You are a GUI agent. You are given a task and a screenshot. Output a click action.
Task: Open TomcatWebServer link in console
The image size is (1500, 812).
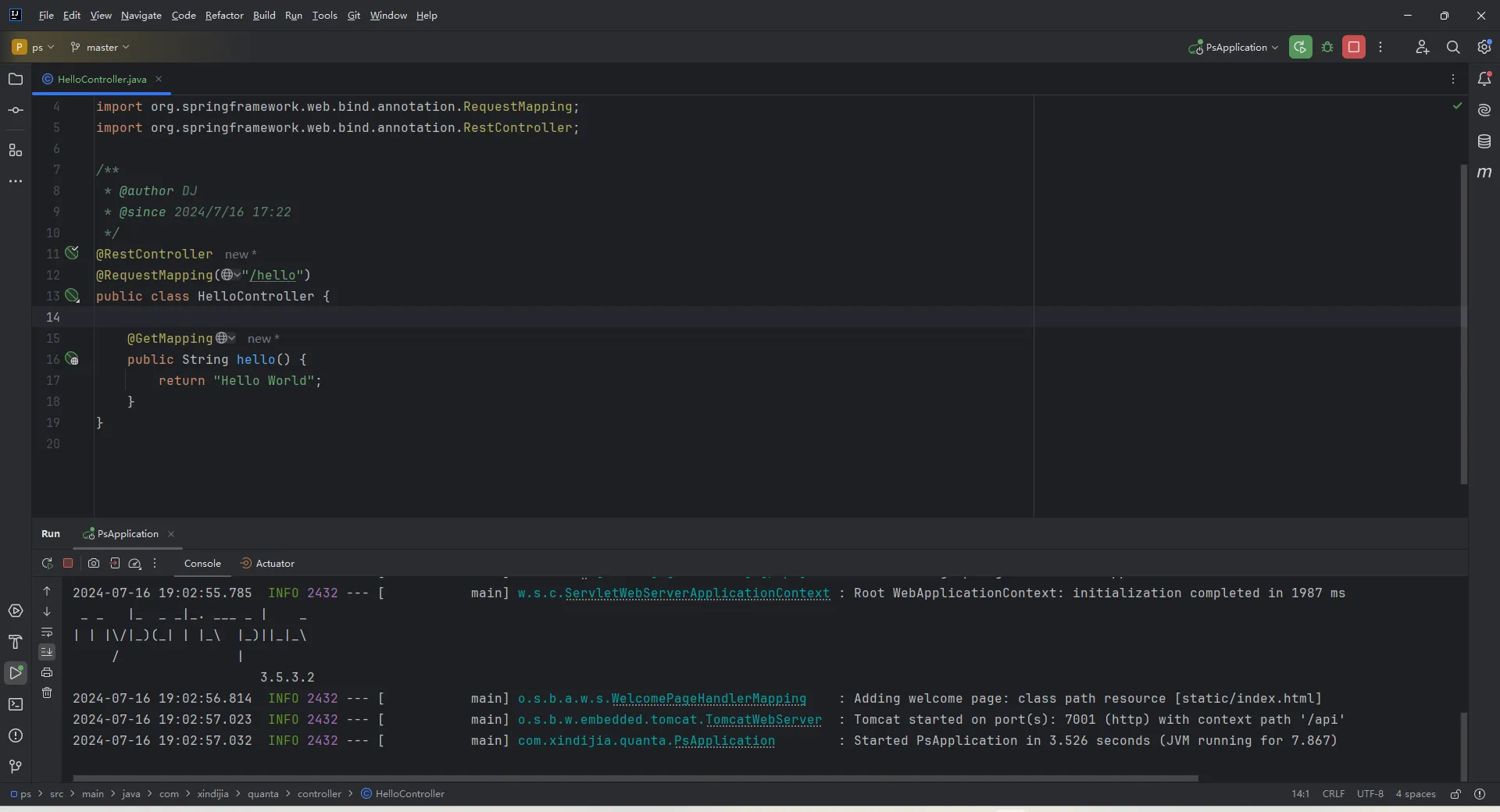tap(763, 720)
